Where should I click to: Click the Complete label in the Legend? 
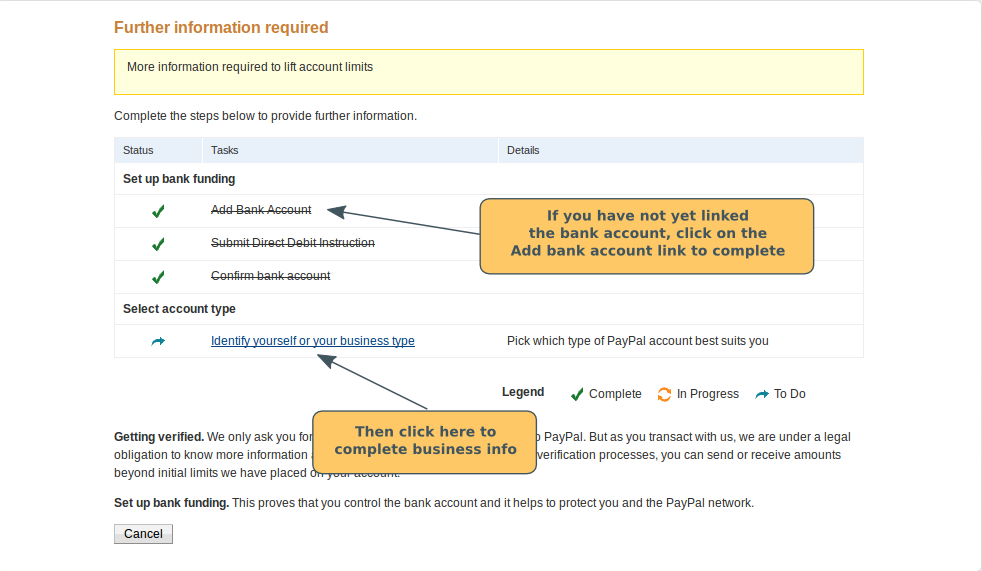coord(615,394)
